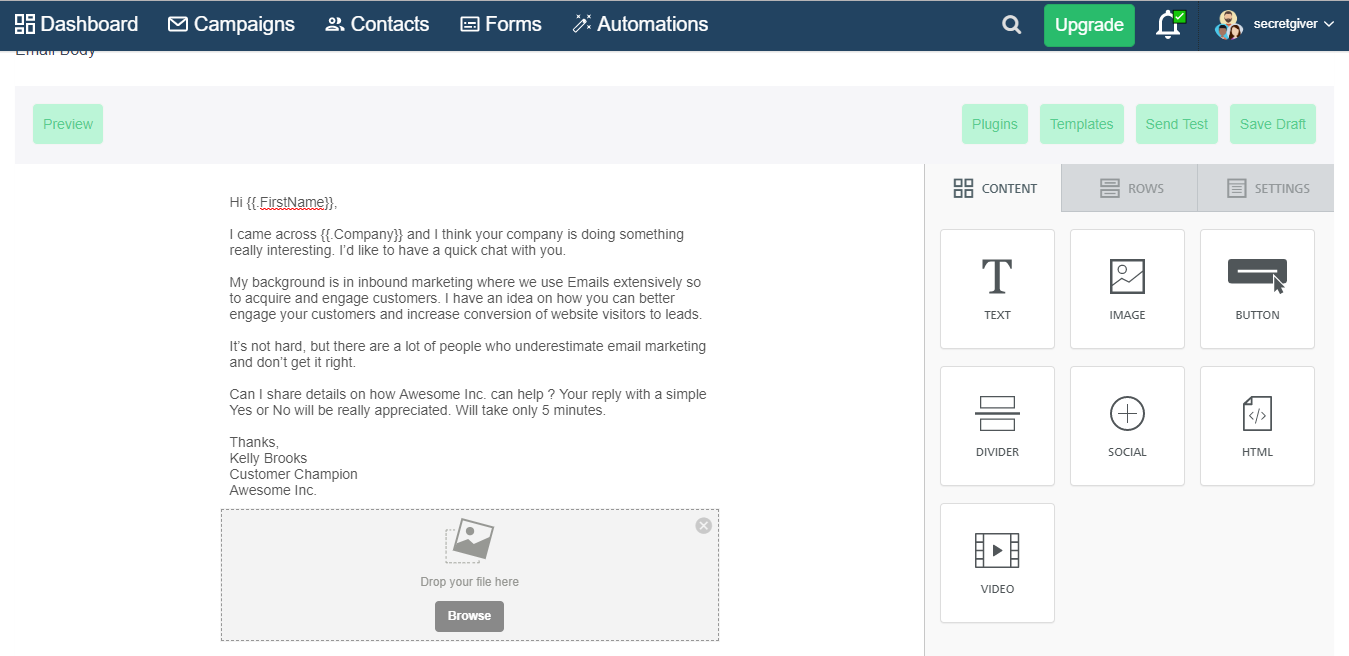Image resolution: width=1349 pixels, height=656 pixels.
Task: Click Save Draft button
Action: pyautogui.click(x=1273, y=124)
